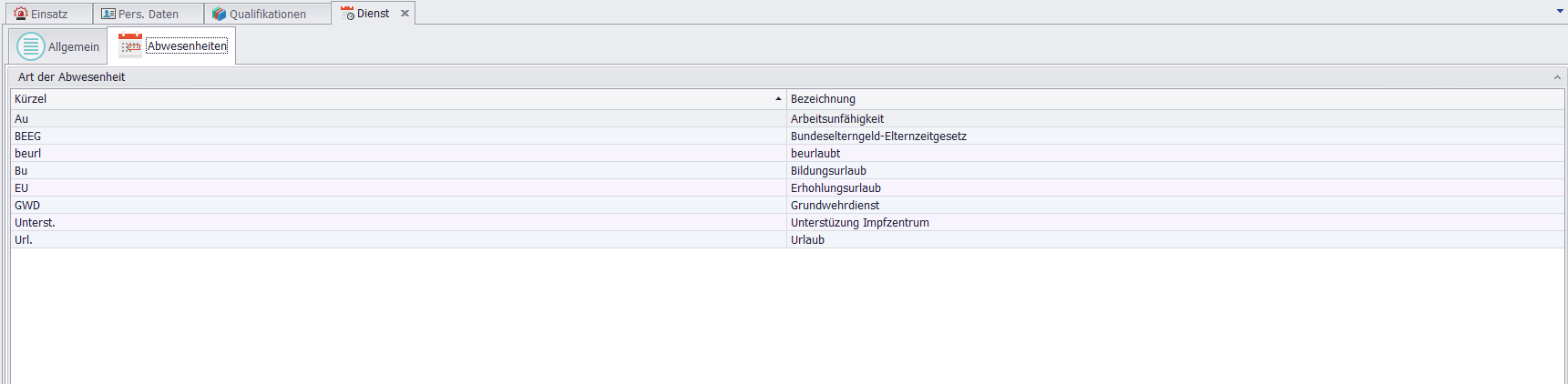The width and height of the screenshot is (1568, 384).
Task: Toggle the Kürzel column sort arrow
Action: tap(778, 99)
